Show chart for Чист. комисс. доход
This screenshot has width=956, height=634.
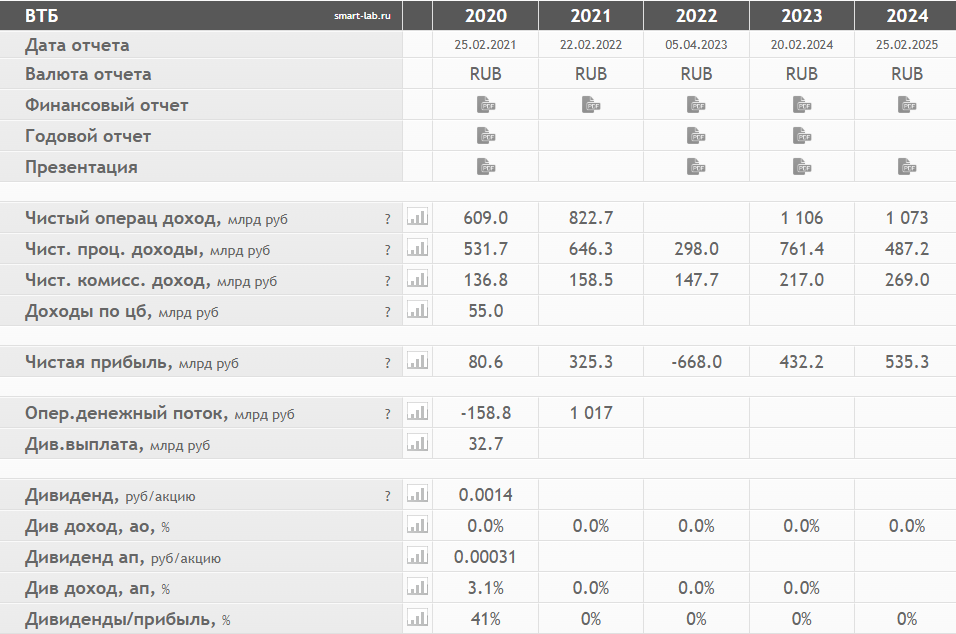click(x=418, y=279)
